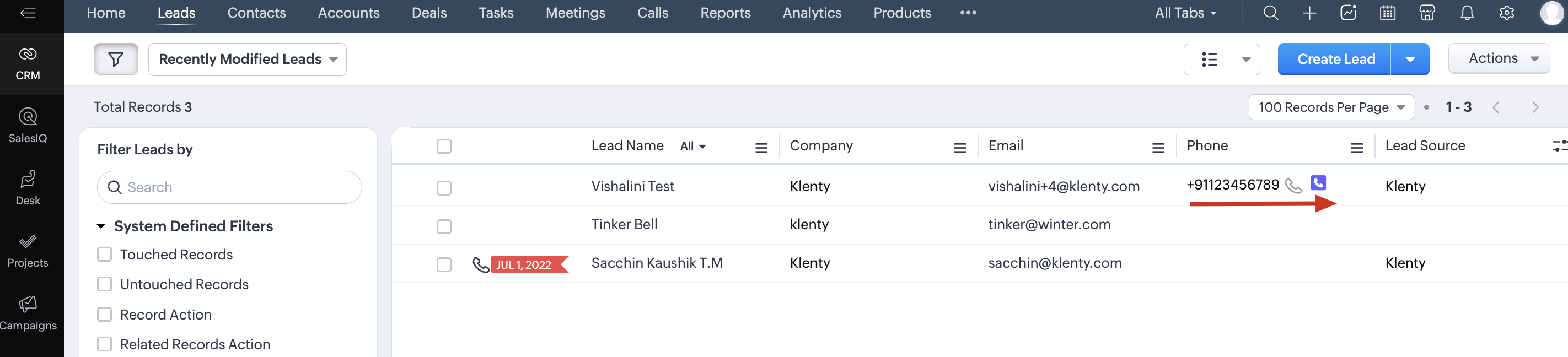Switch to the Deals tab
1568x357 pixels.
428,13
